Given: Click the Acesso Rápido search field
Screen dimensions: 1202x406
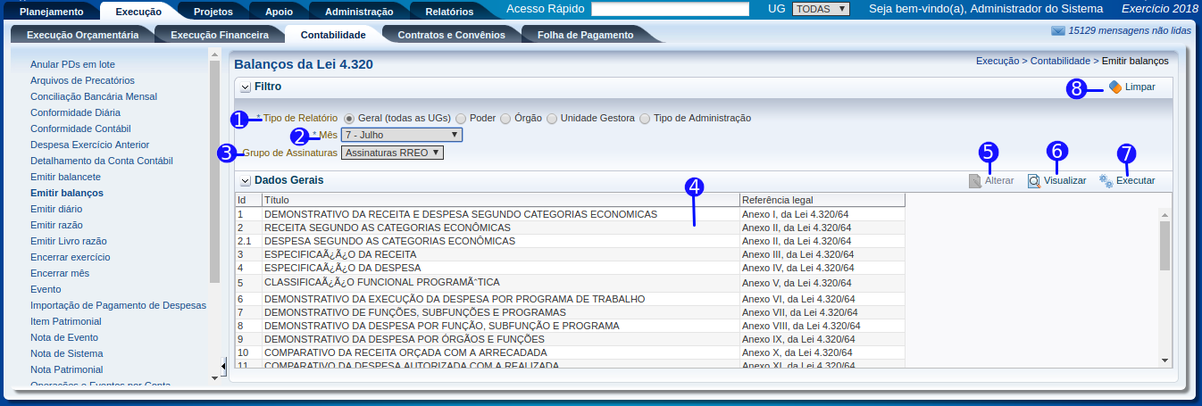Looking at the screenshot, I should coord(670,9).
